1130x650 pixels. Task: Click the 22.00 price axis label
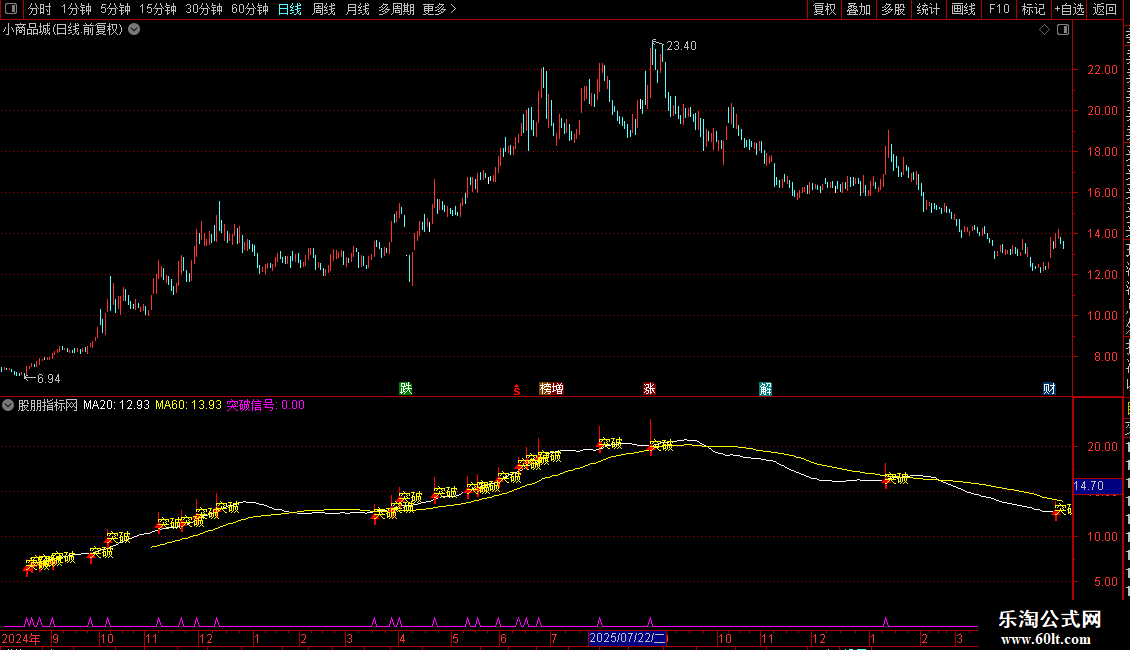pos(1103,70)
